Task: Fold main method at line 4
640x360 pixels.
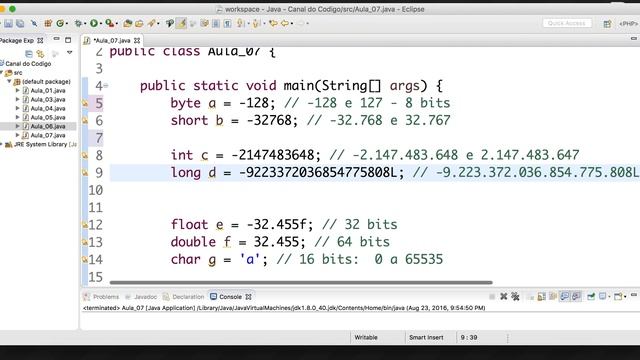Action: coord(106,86)
